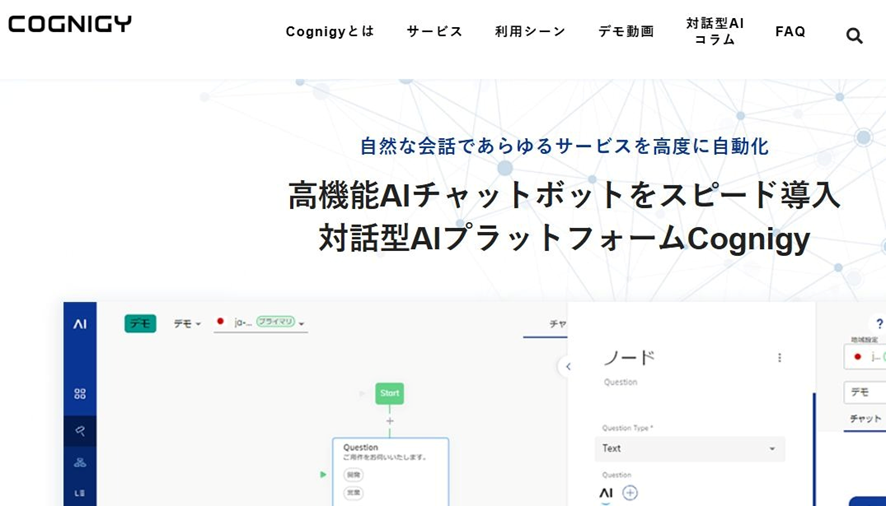
Task: Click the COGNIGY logo
Action: click(x=70, y=24)
